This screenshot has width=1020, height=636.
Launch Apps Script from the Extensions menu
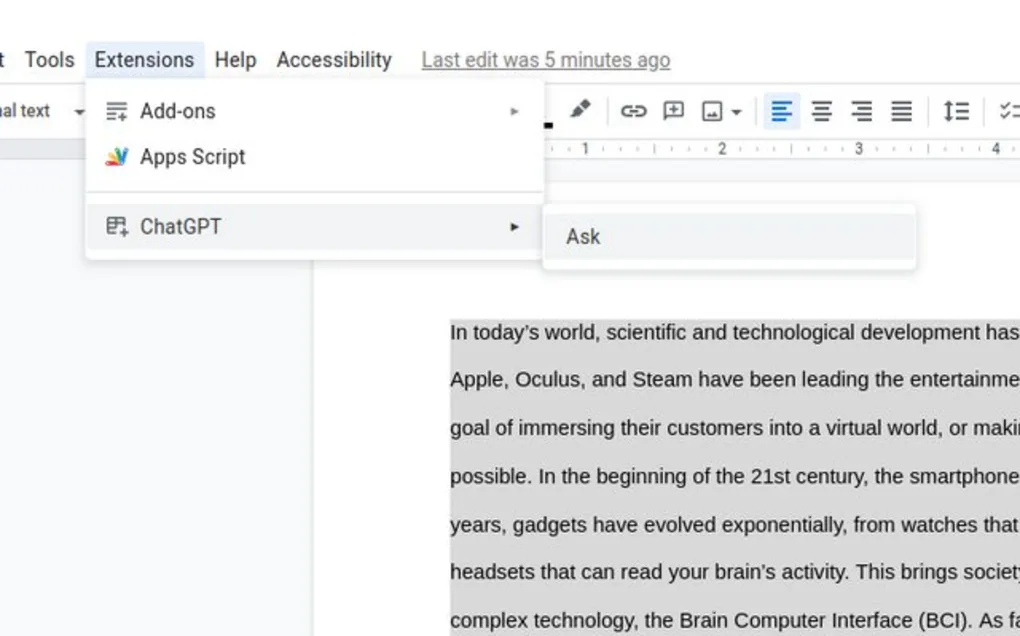point(192,157)
